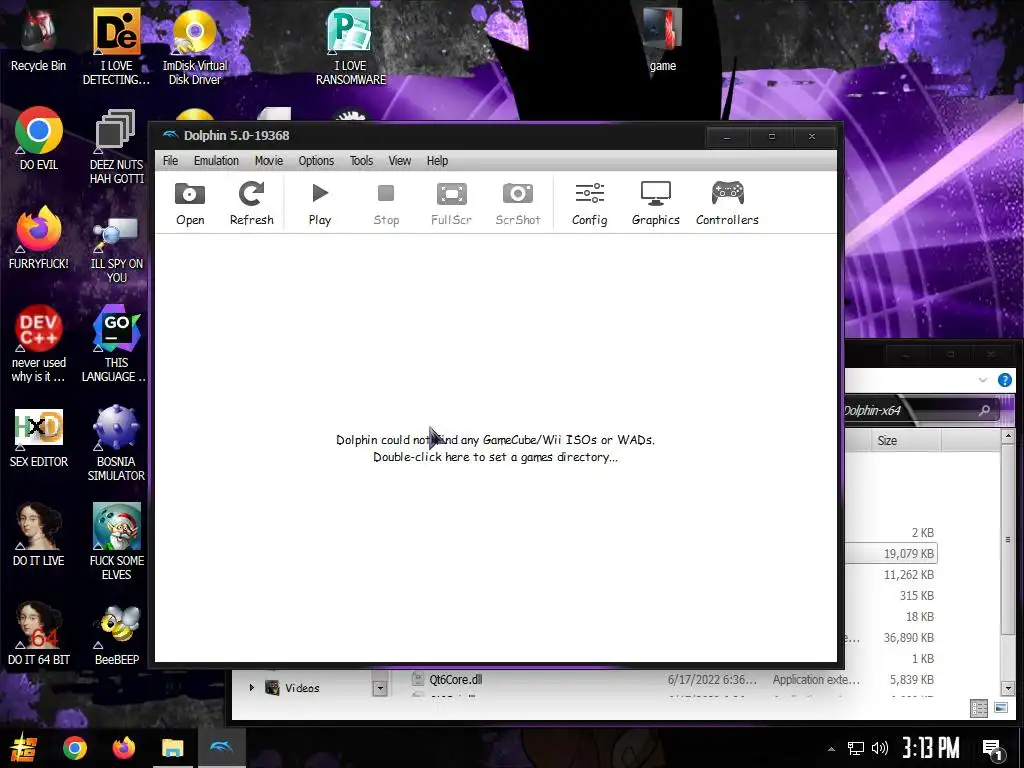Click the navigation pane scroll down arrow
Viewport: 1024px width, 768px height.
point(379,688)
